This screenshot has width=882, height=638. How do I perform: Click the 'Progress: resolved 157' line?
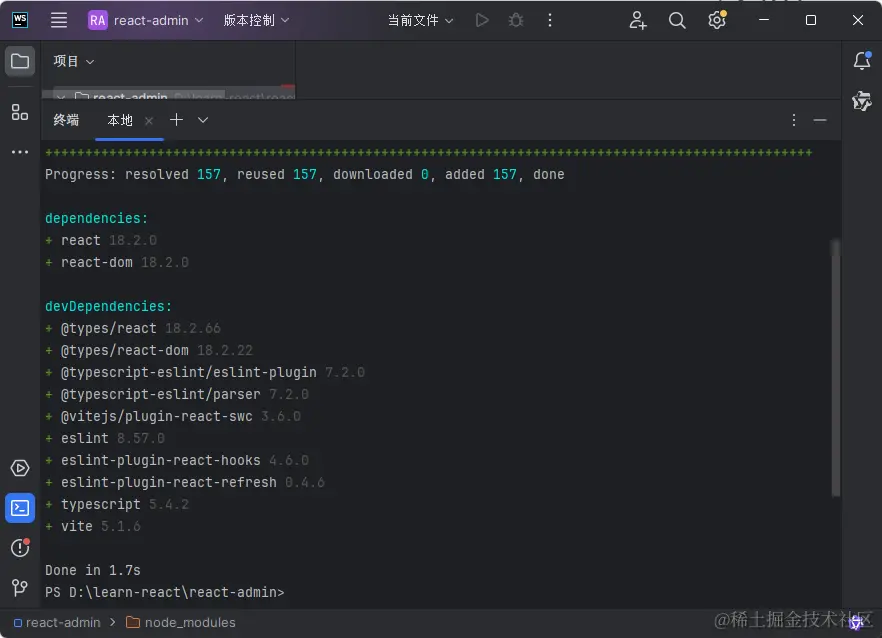point(304,174)
